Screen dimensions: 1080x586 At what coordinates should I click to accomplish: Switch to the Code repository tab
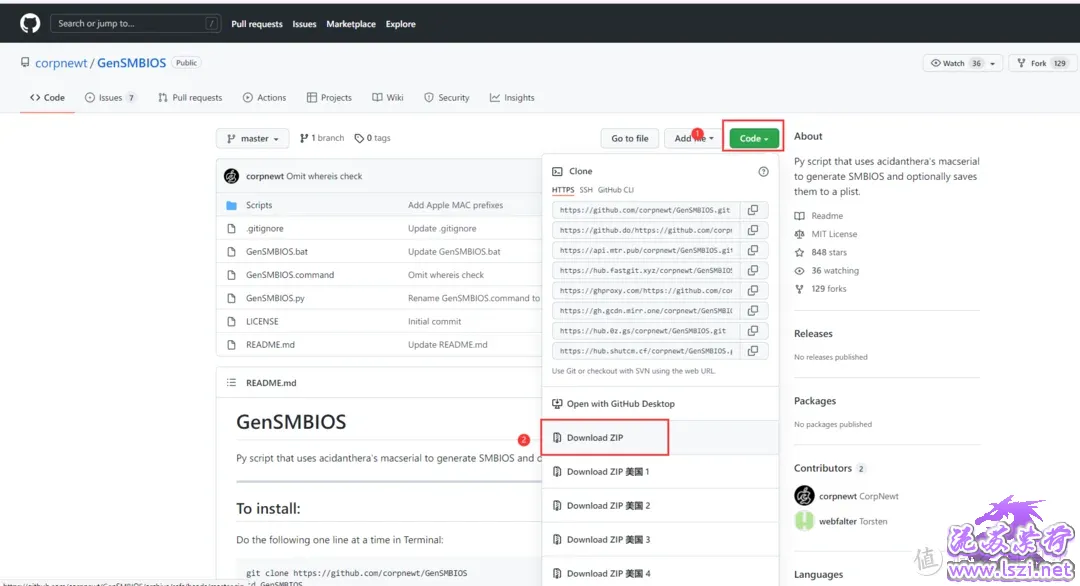point(48,98)
